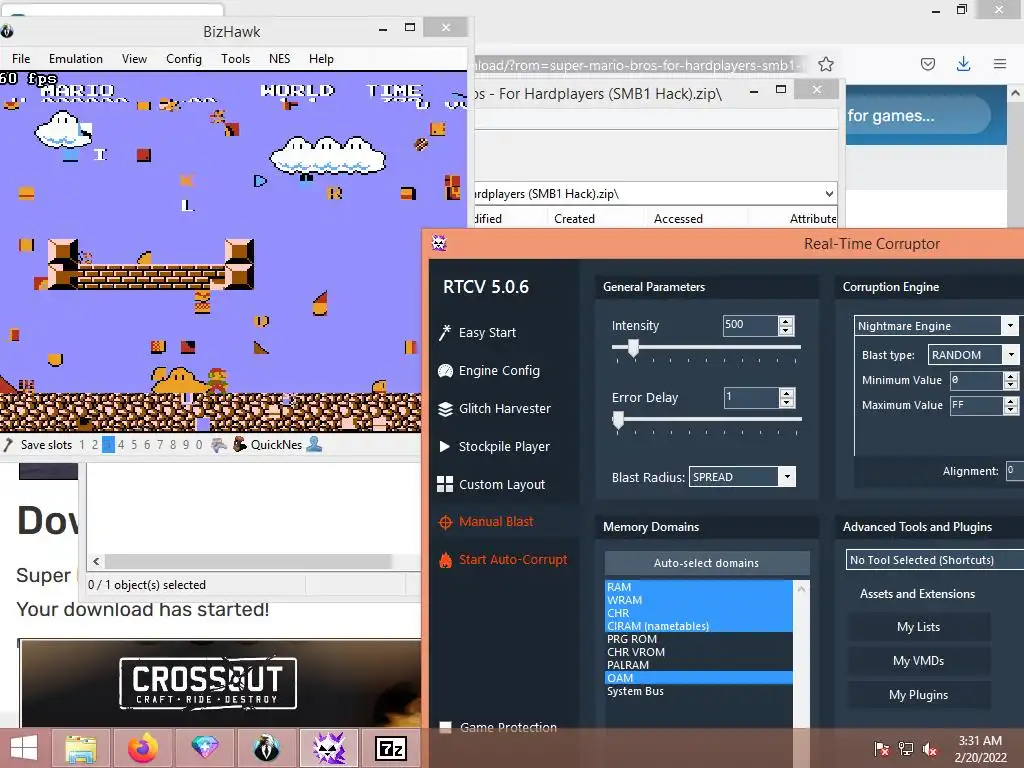Click the Error Delay spinner arrows
This screenshot has height=768, width=1024.
point(787,397)
